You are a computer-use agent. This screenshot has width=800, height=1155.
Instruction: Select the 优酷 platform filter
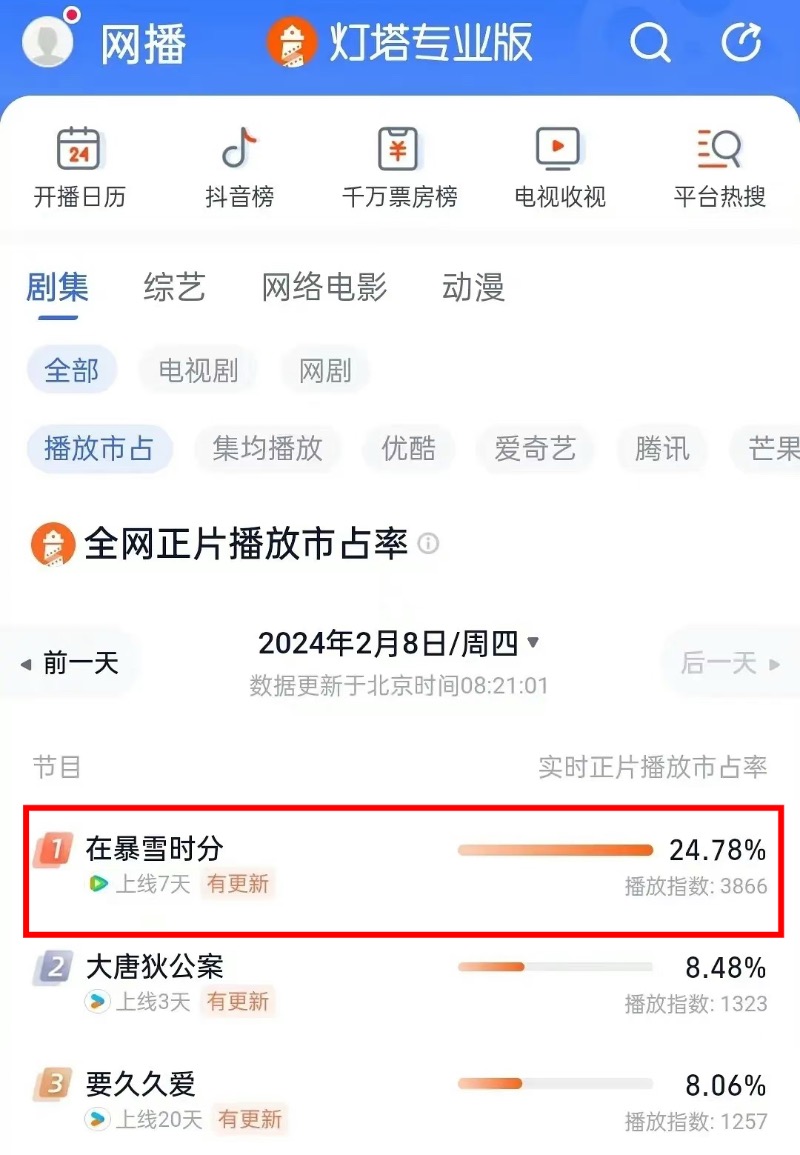pos(408,448)
